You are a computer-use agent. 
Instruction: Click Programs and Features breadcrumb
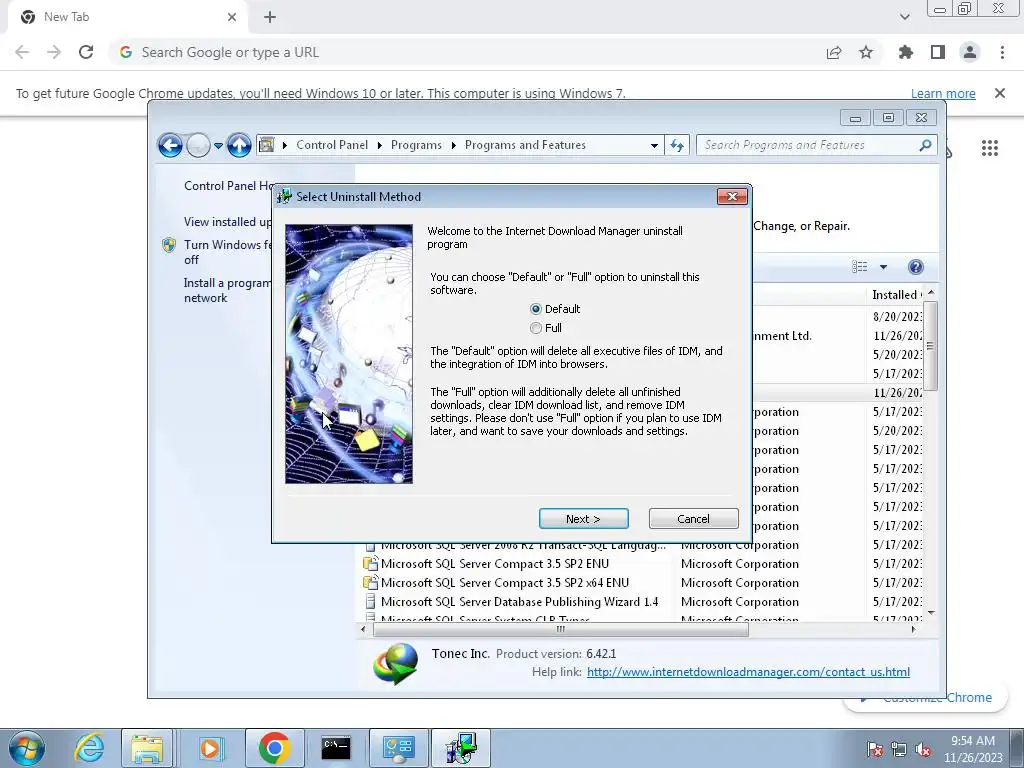pos(525,145)
